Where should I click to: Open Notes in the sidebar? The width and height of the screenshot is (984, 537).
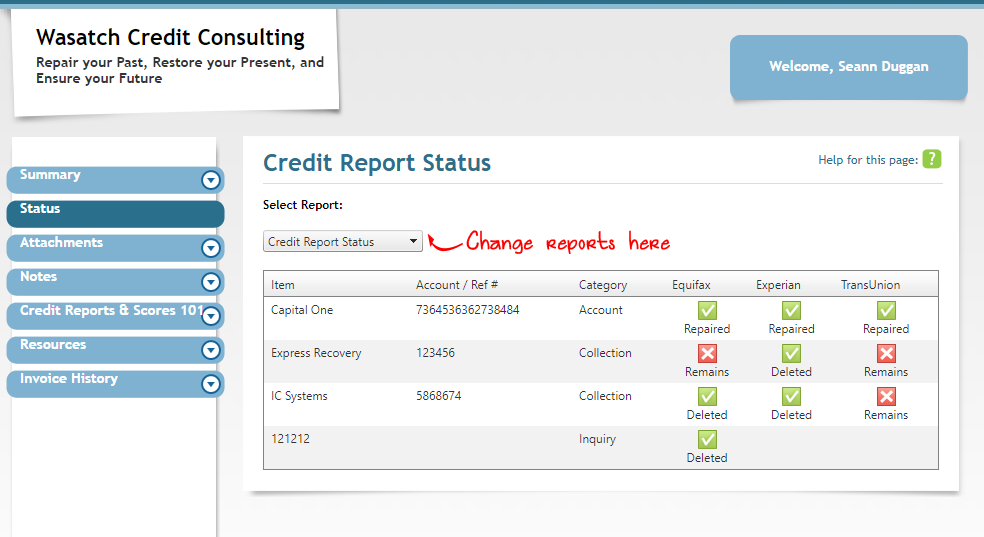pyautogui.click(x=115, y=282)
